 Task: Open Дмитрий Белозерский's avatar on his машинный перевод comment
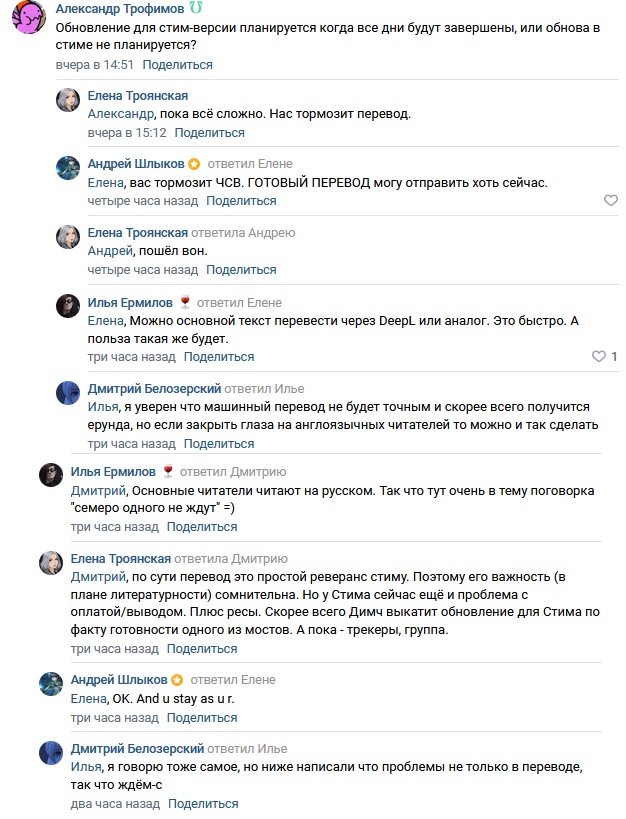click(68, 393)
